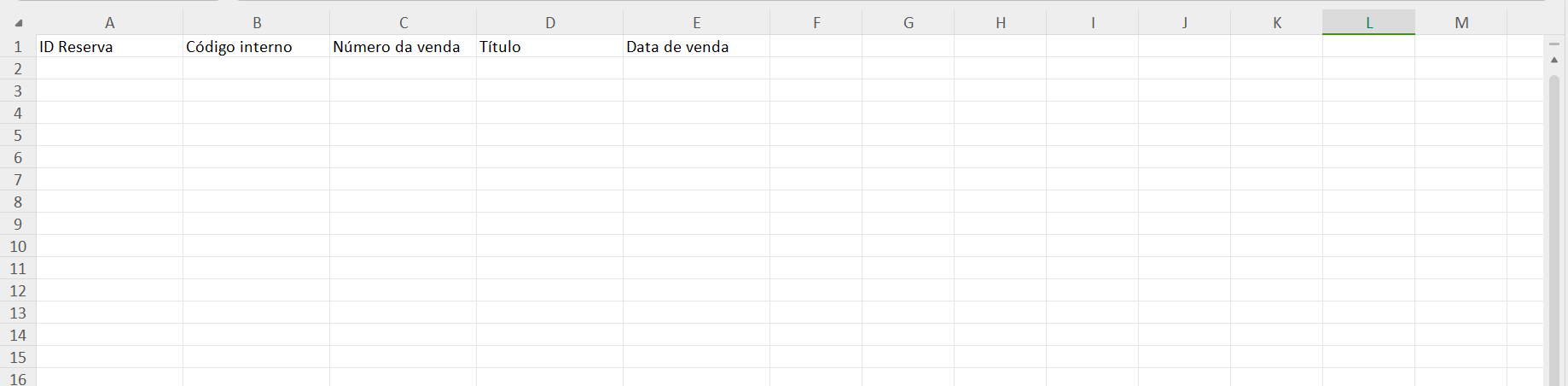Select column H header
The width and height of the screenshot is (1568, 386).
1000,23
